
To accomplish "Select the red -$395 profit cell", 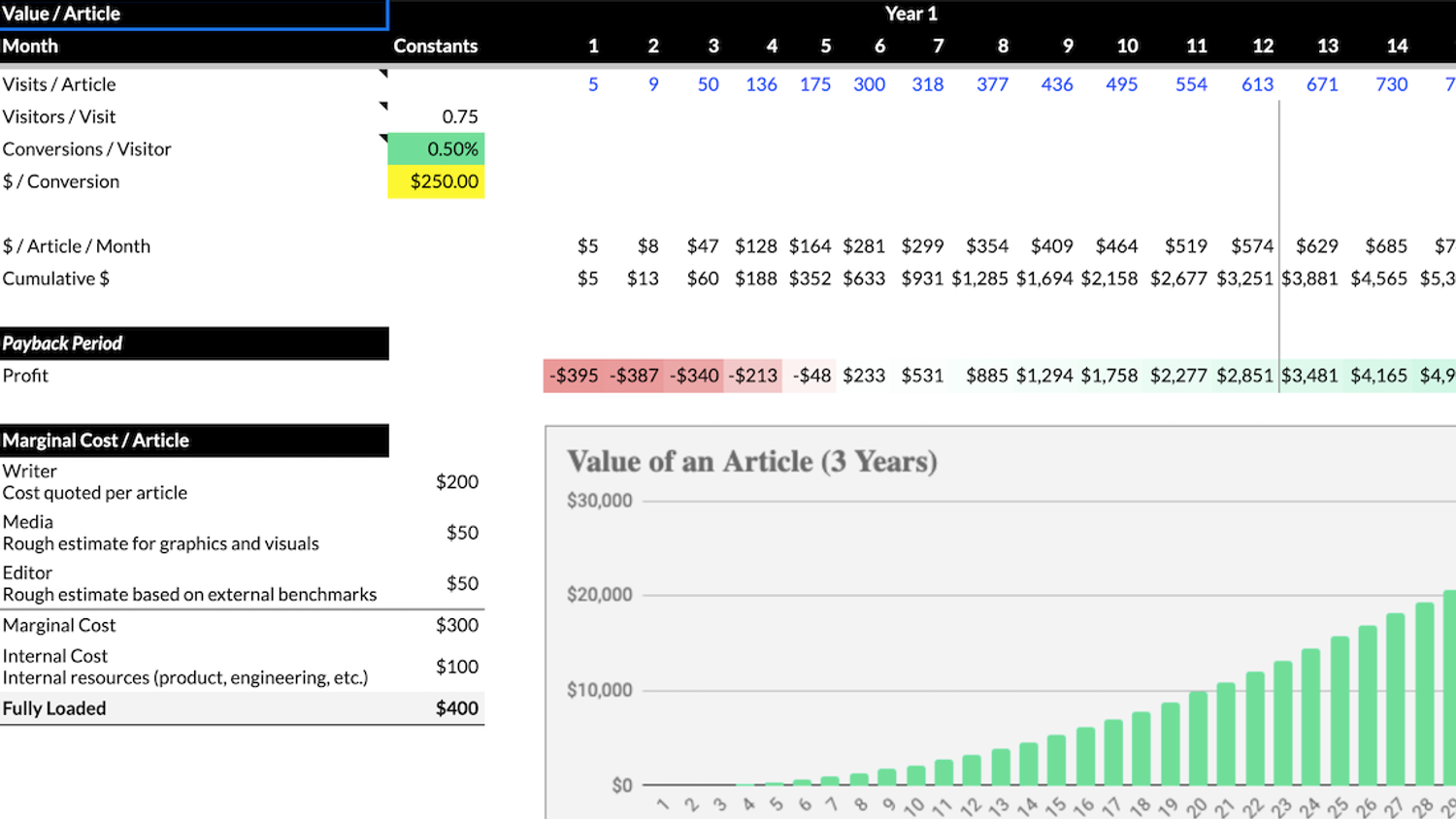I will (x=575, y=376).
